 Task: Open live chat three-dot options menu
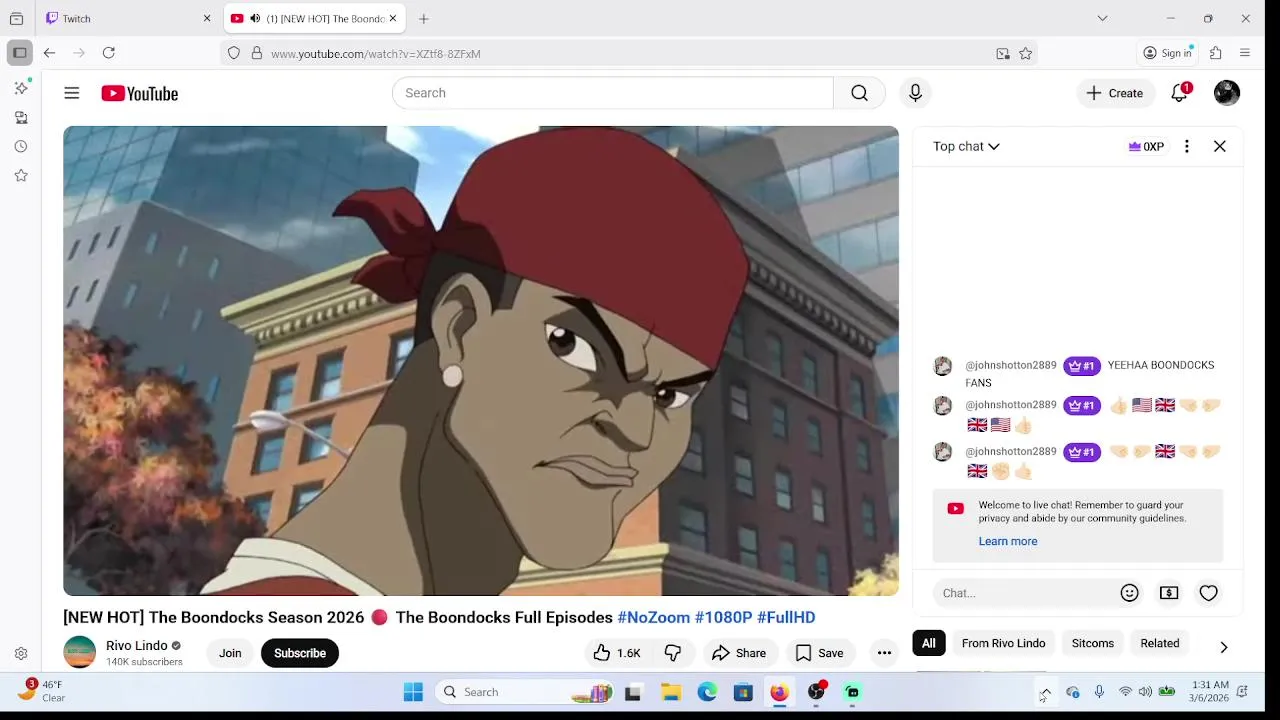click(x=1187, y=146)
